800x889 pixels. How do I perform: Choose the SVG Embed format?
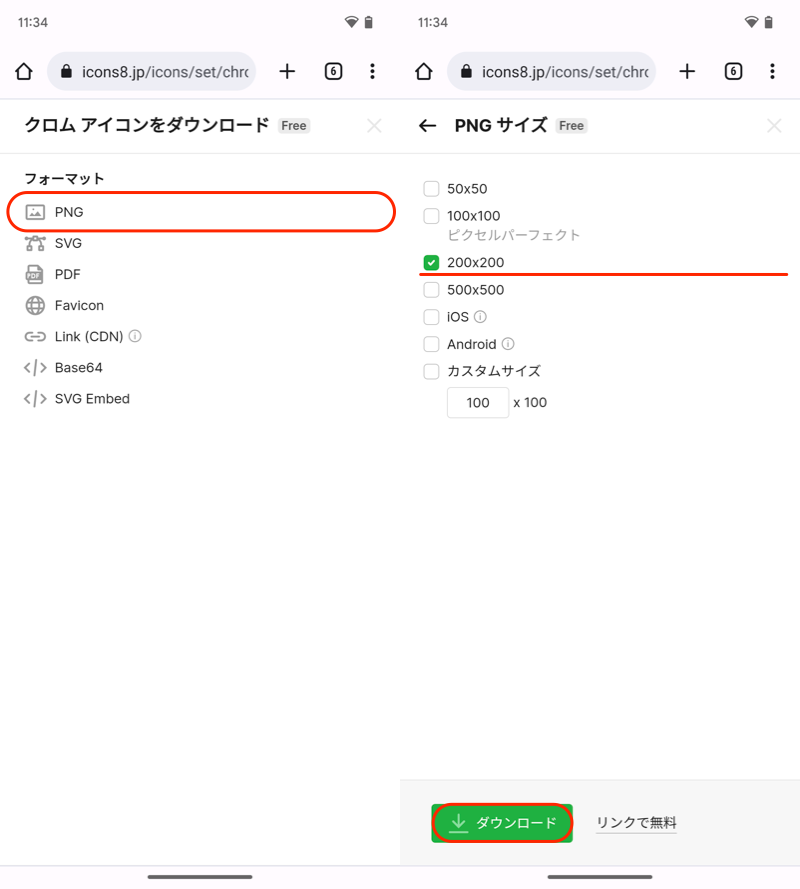(91, 398)
